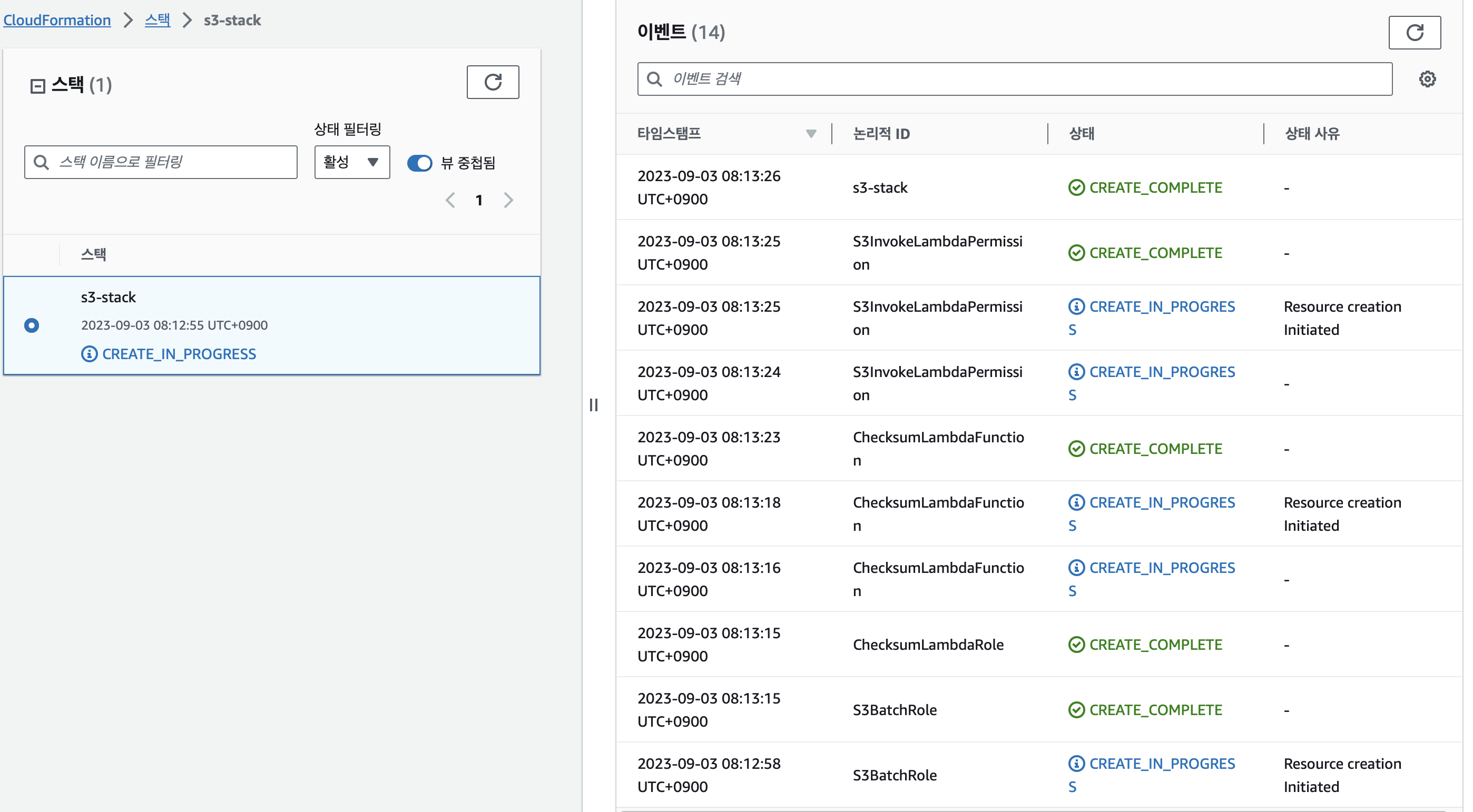
Task: Sort events by timestamp column arrow
Action: point(810,134)
